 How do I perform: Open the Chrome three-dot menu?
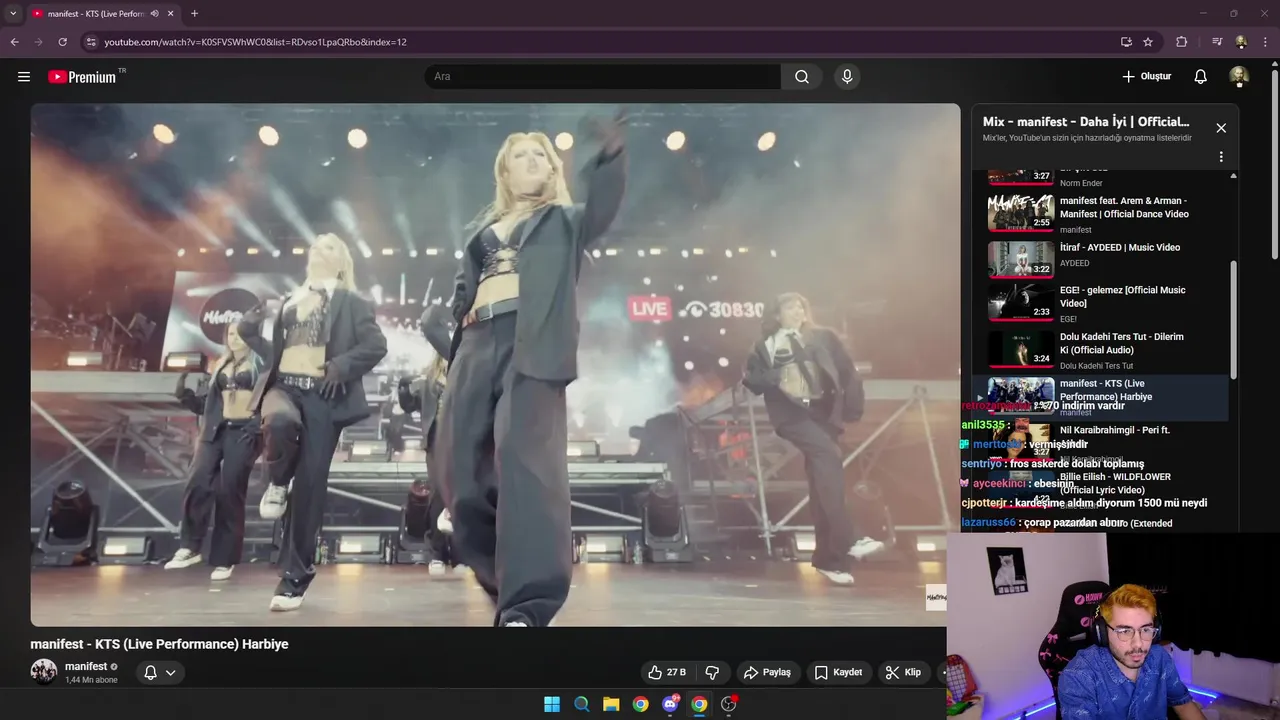click(1266, 42)
